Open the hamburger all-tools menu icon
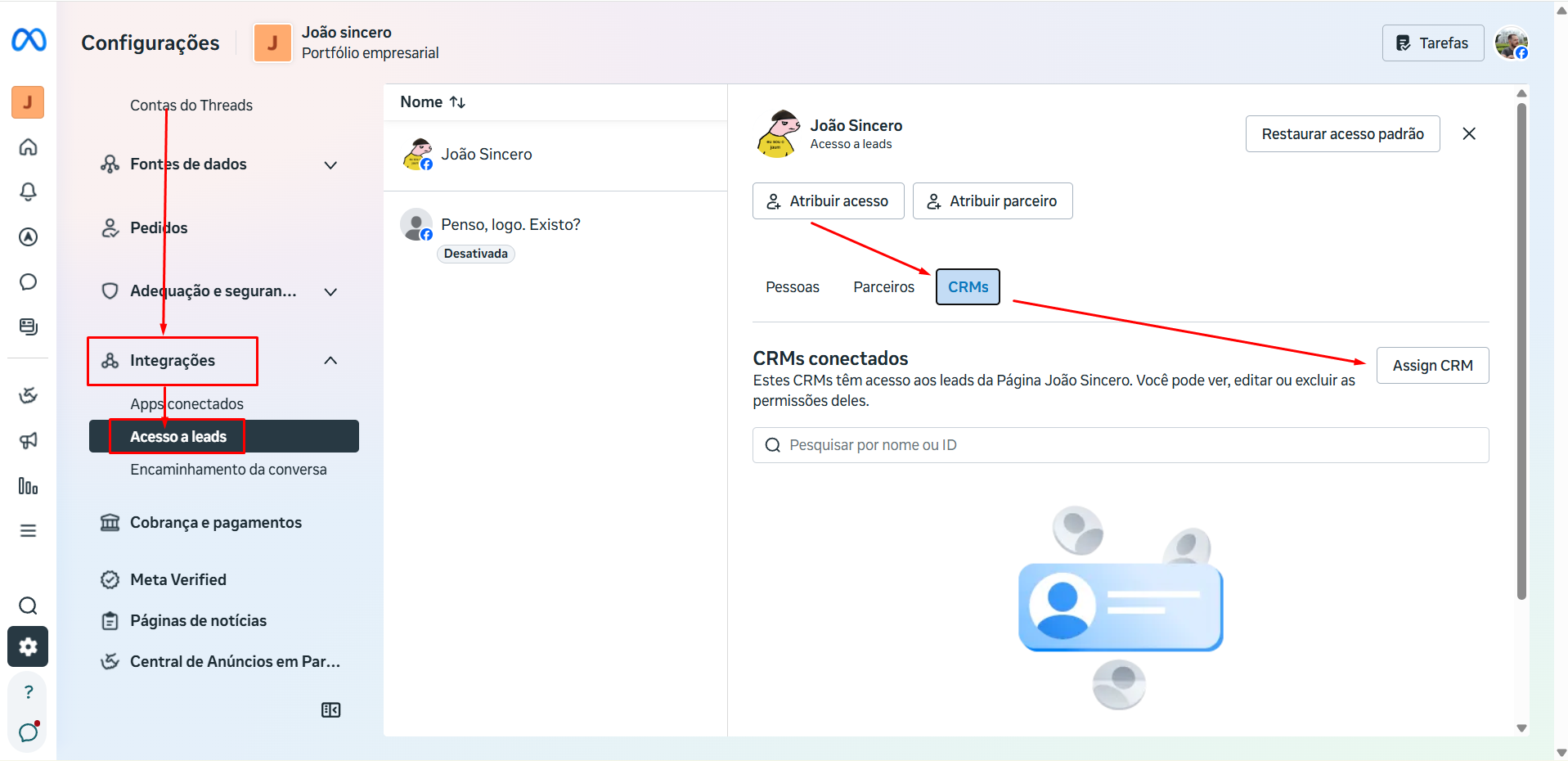Image resolution: width=1568 pixels, height=761 pixels. (28, 531)
